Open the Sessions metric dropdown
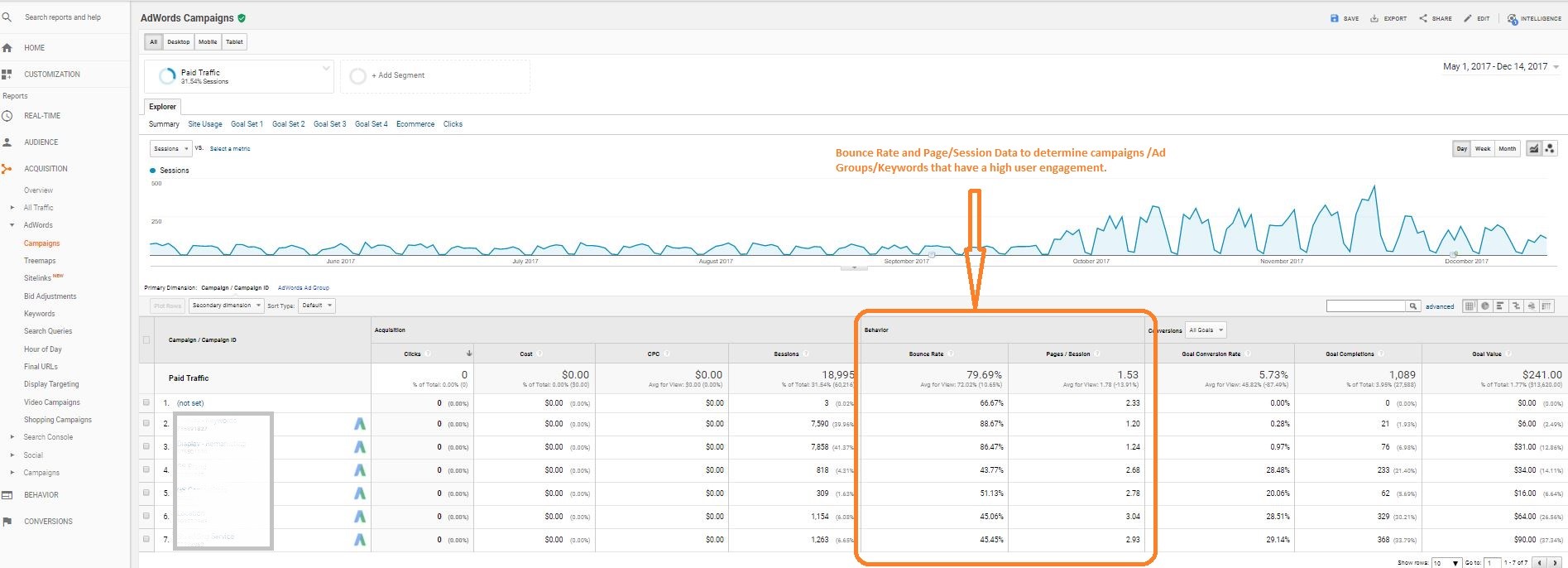1568x568 pixels. click(171, 148)
